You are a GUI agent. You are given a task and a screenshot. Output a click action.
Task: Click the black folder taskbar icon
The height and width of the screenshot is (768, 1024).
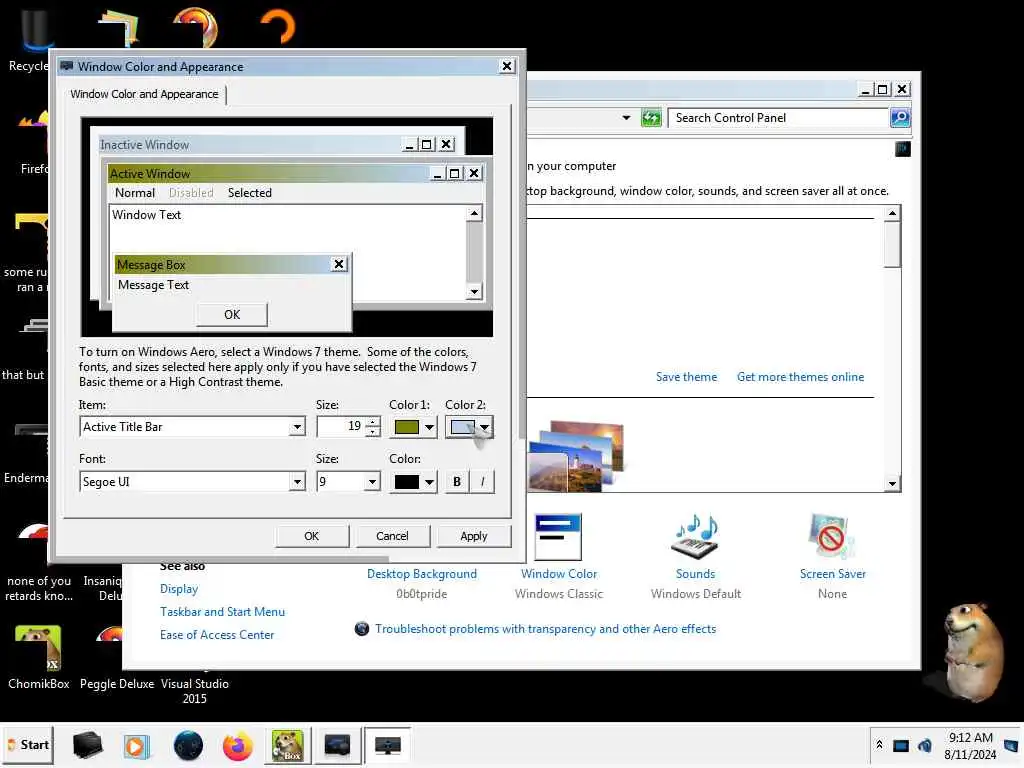(x=87, y=745)
